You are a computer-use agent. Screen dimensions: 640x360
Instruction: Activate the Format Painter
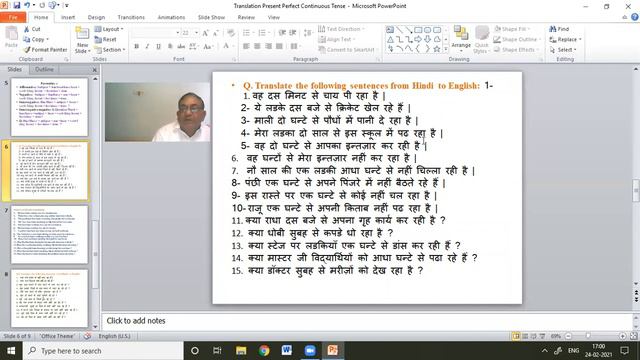45,49
